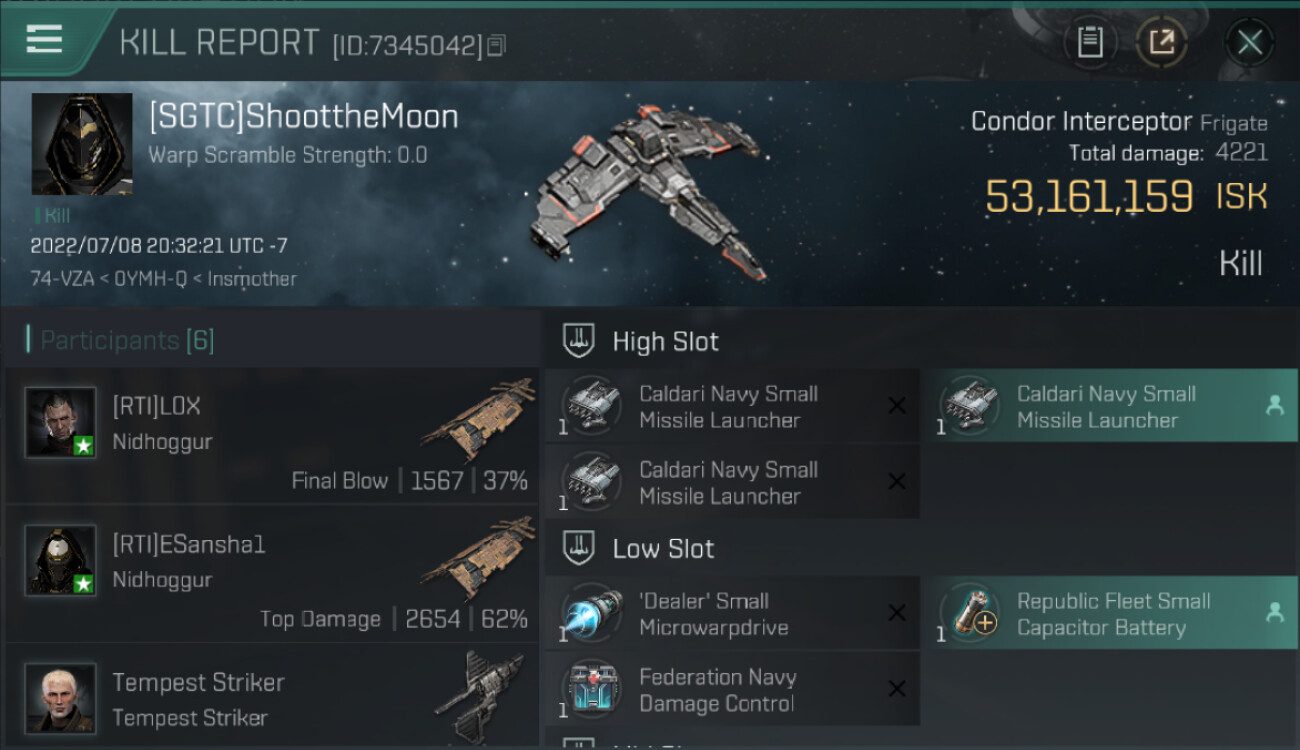Viewport: 1300px width, 750px height.
Task: Share the kill report externally
Action: (1161, 42)
